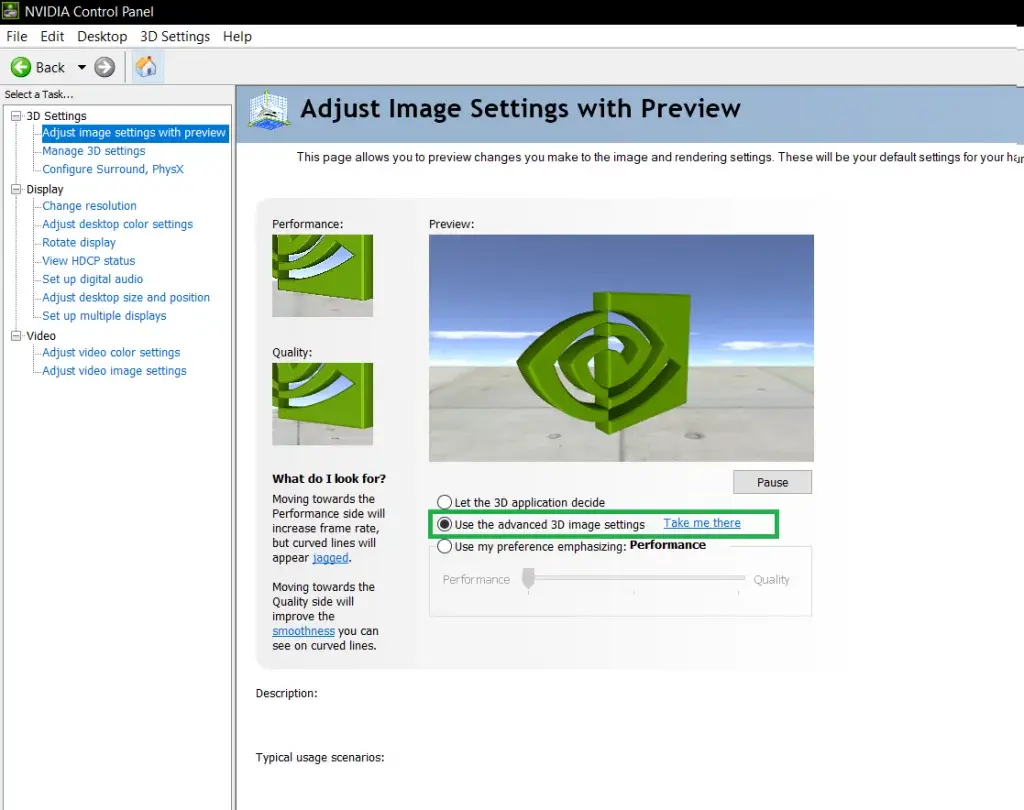The height and width of the screenshot is (810, 1024).
Task: Follow the Take me there link
Action: (x=702, y=523)
